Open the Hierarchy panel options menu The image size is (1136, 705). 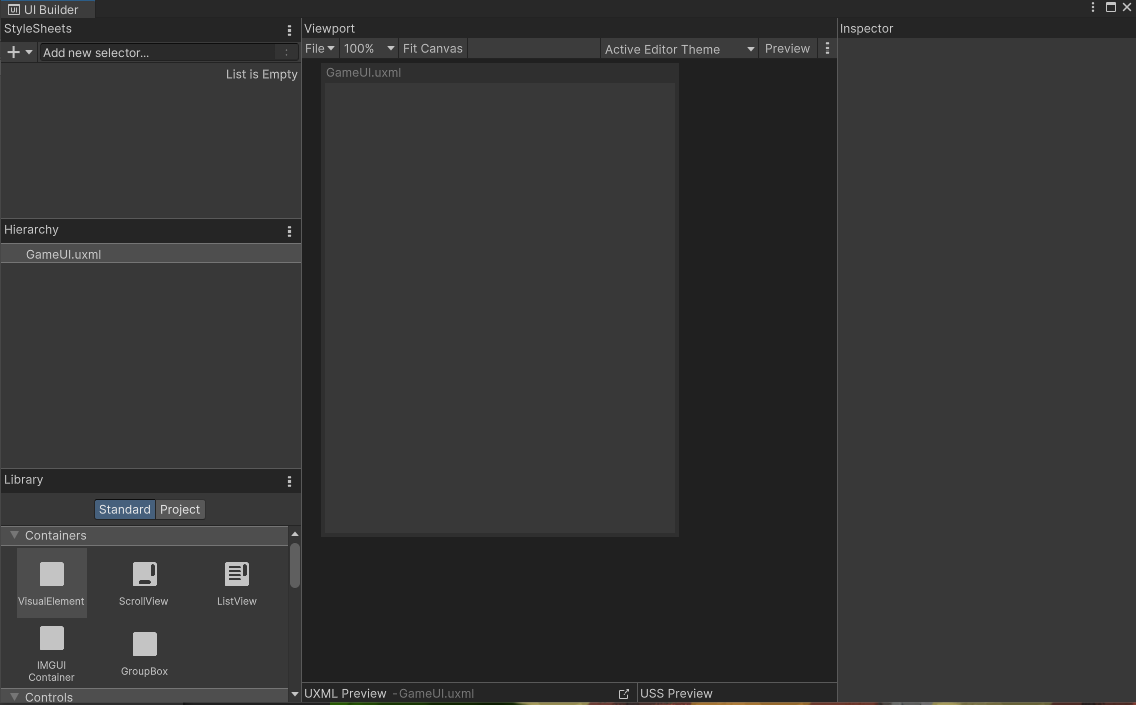290,231
